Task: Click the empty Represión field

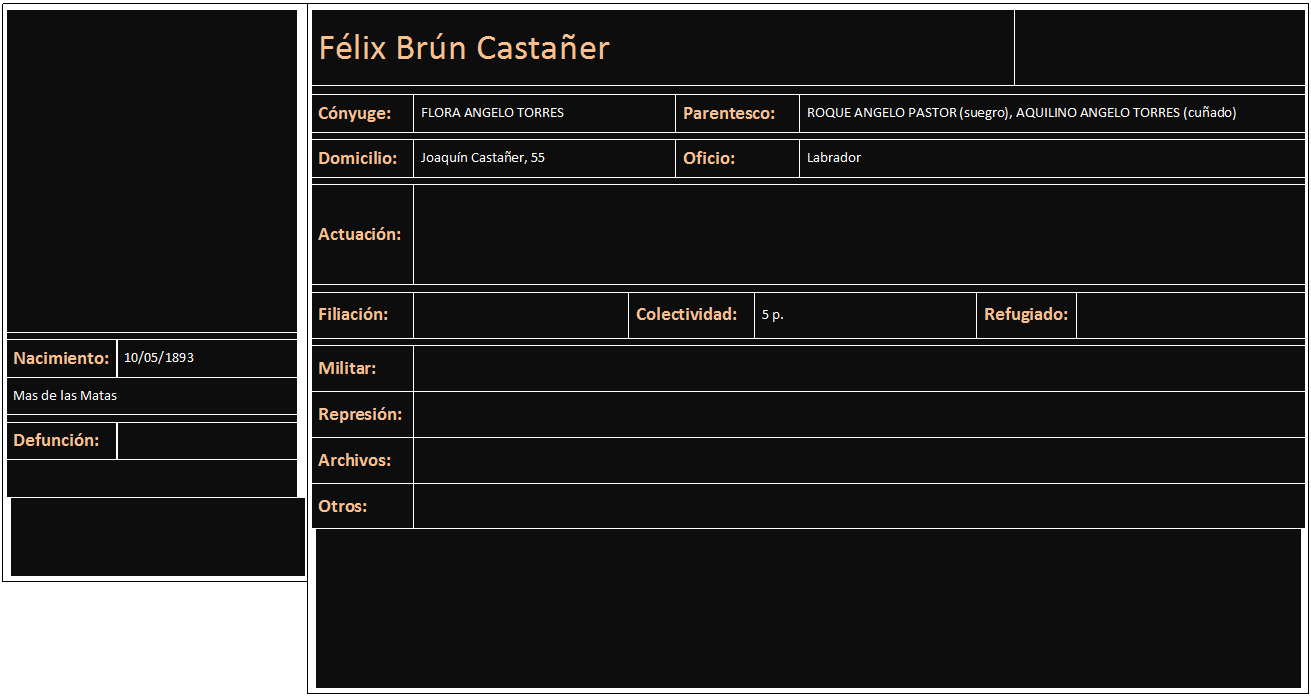Action: point(859,414)
